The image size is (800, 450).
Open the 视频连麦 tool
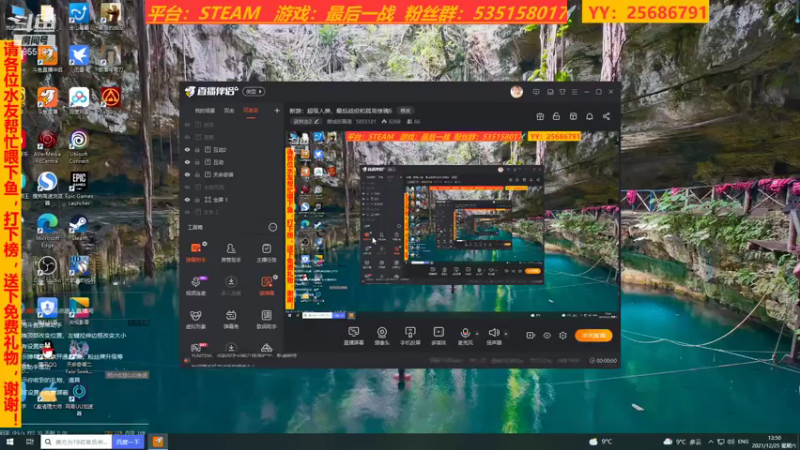[x=196, y=286]
